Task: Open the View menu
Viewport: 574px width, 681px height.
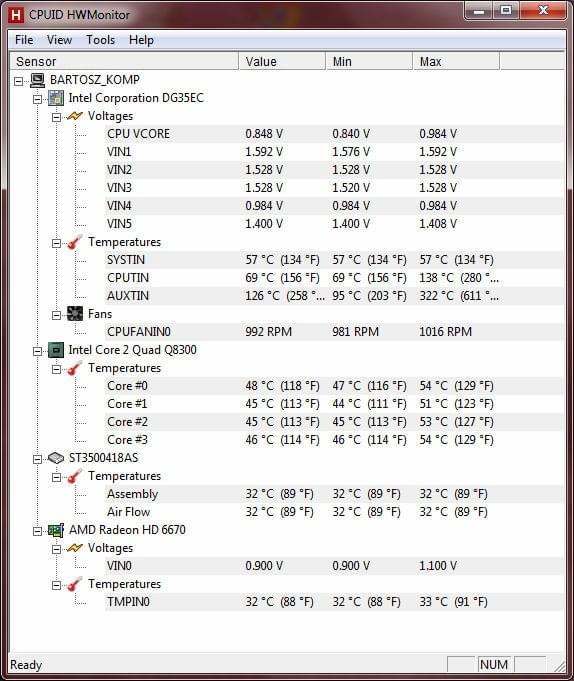Action: click(x=59, y=40)
